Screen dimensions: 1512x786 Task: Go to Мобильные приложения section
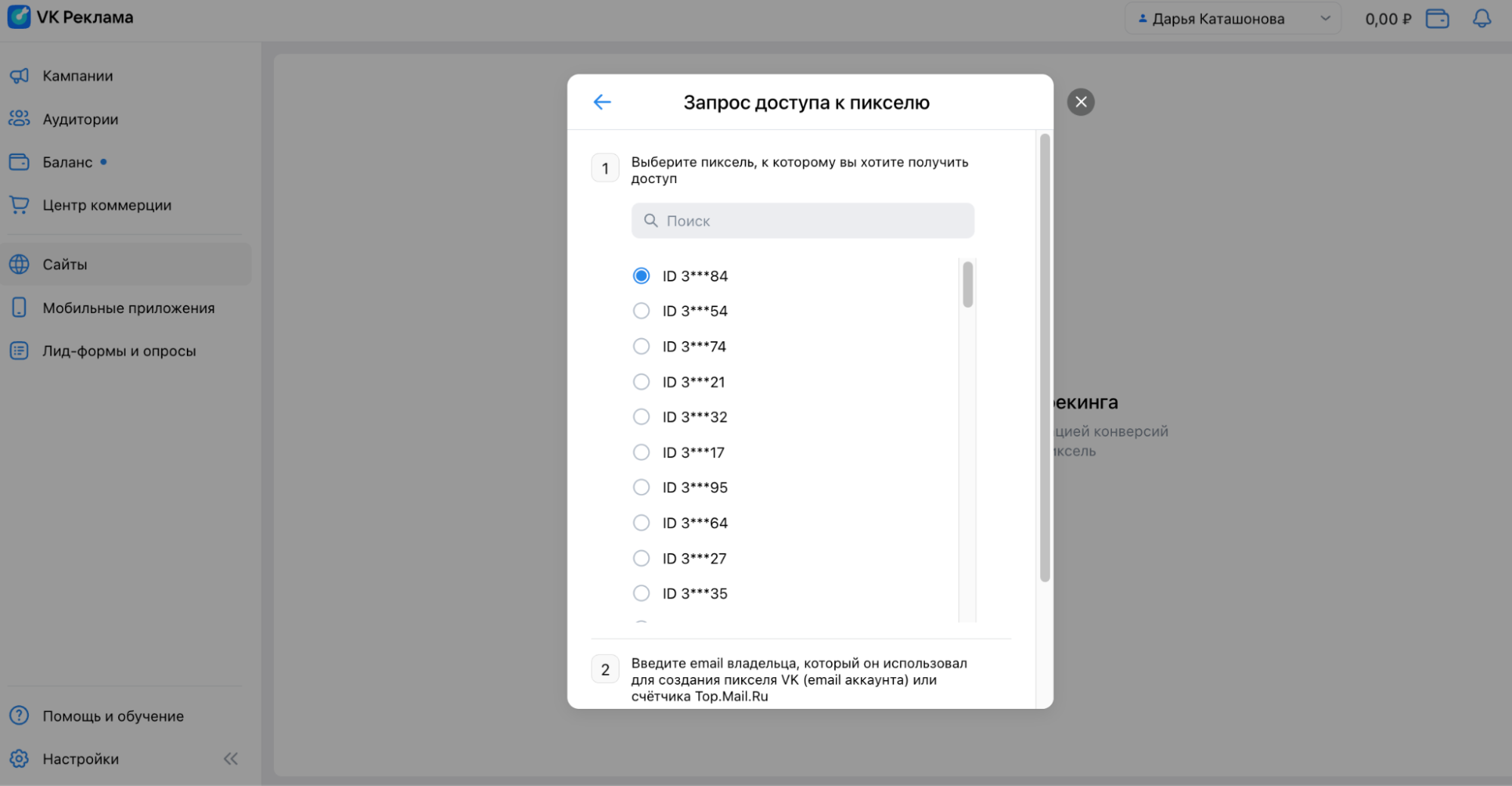point(128,308)
